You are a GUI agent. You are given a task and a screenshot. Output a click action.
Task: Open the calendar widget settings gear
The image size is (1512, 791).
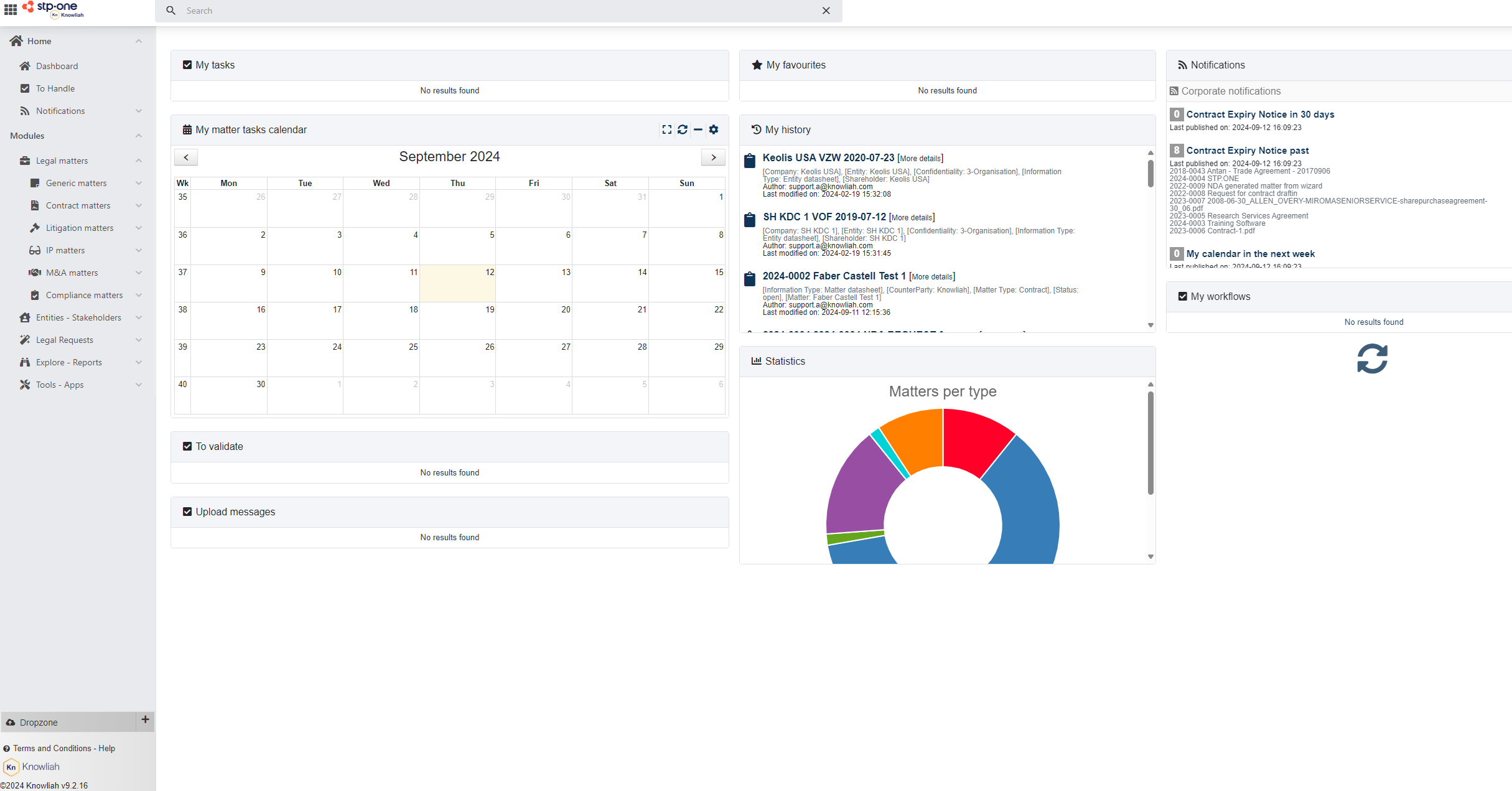714,129
